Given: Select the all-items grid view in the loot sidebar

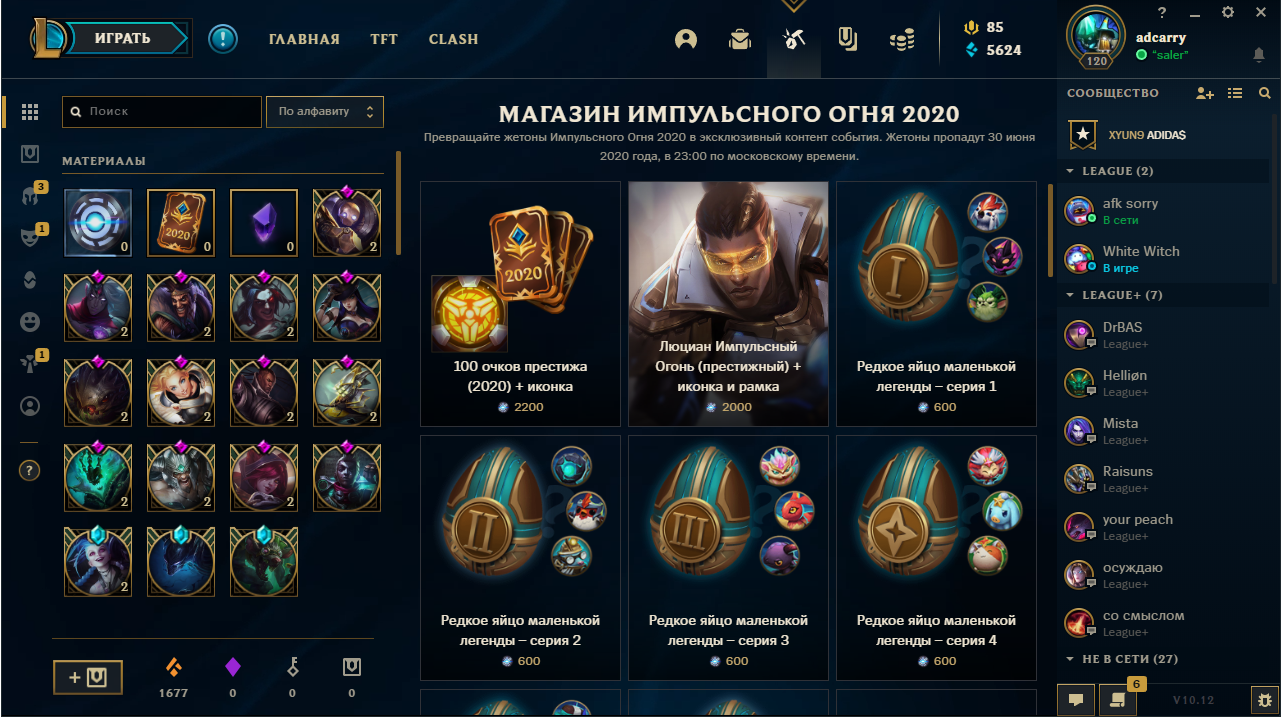Looking at the screenshot, I should point(30,112).
